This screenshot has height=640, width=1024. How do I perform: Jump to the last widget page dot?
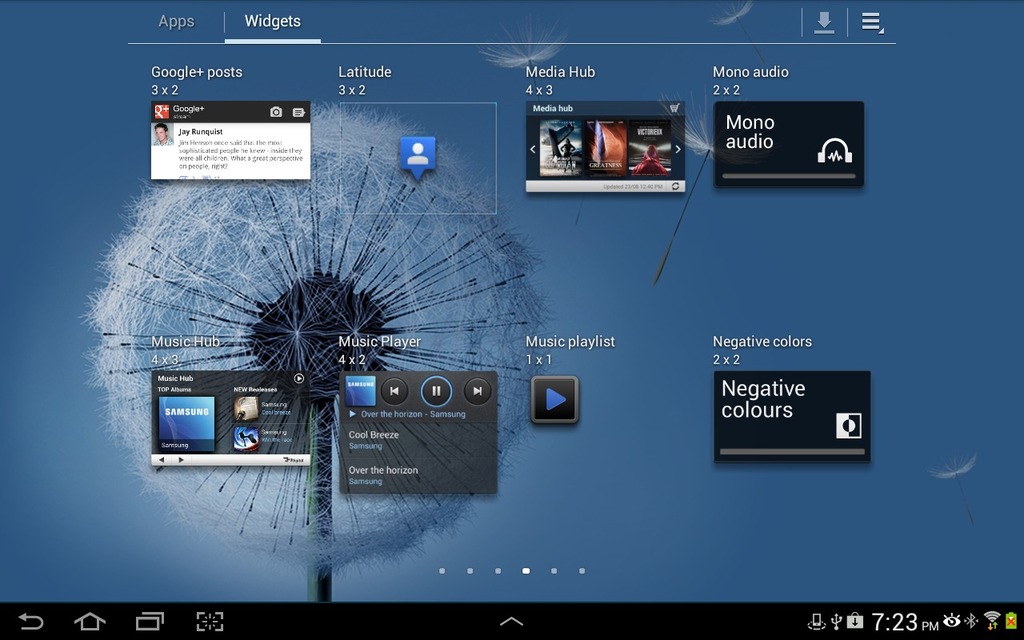pyautogui.click(x=582, y=571)
